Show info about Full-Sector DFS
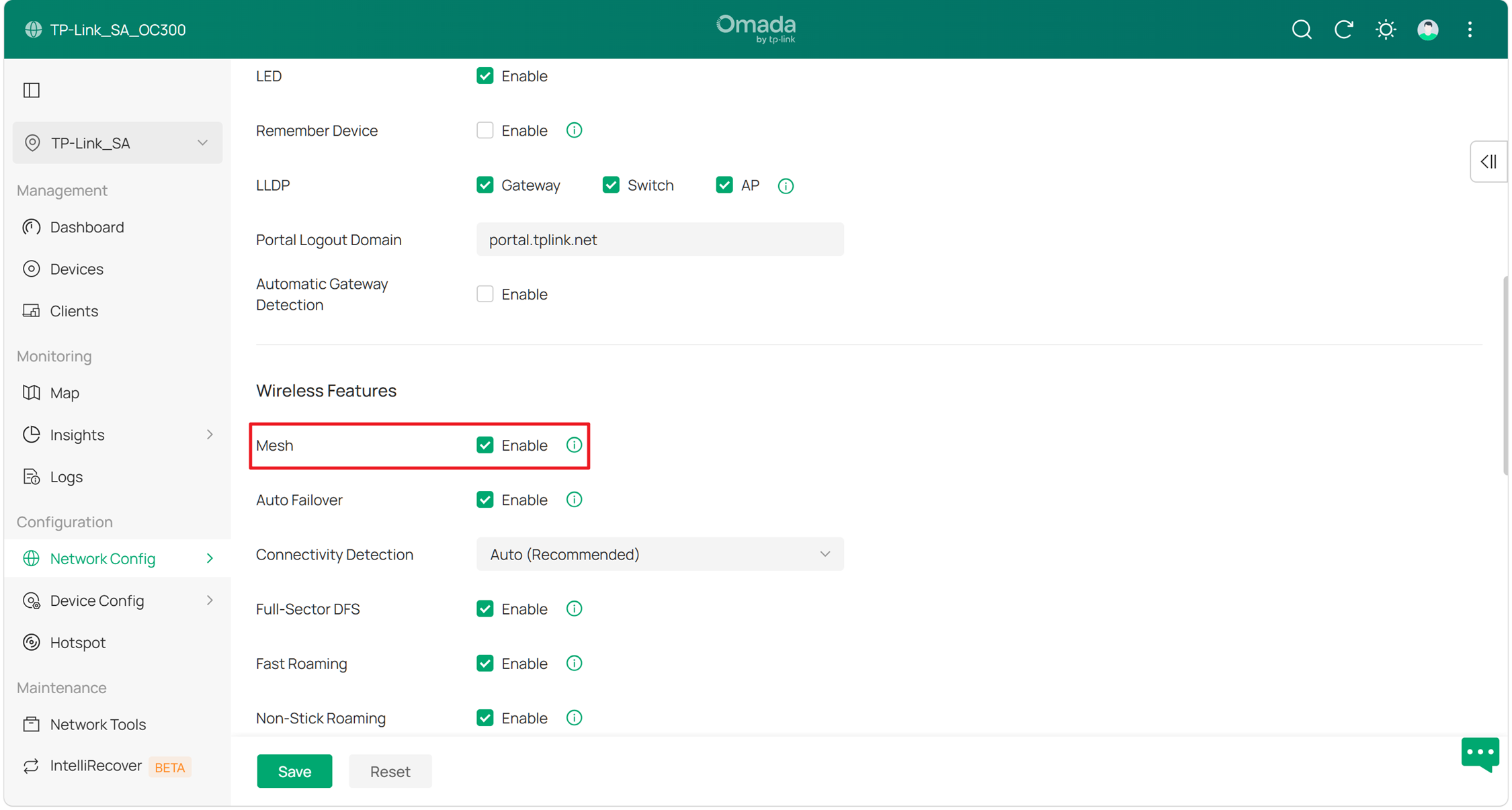1512x810 pixels. pyautogui.click(x=574, y=609)
